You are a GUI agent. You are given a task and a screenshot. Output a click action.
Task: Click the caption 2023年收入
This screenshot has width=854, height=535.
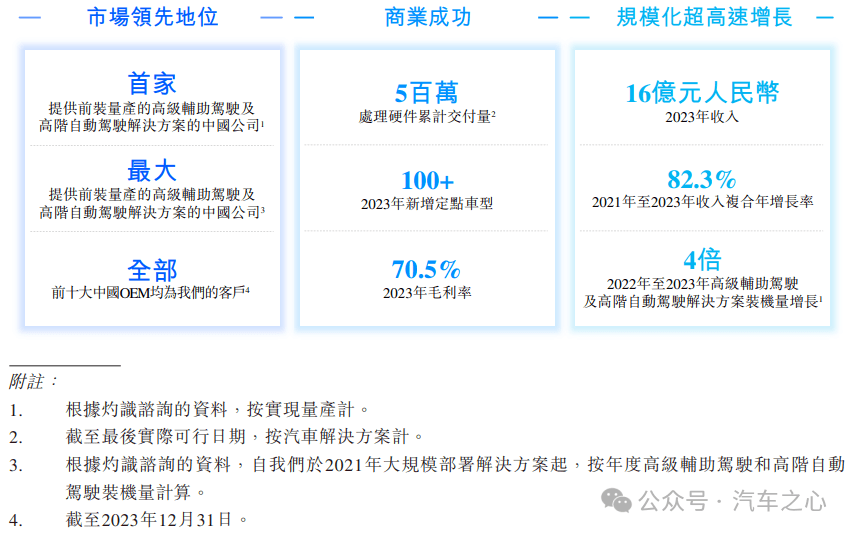point(702,117)
